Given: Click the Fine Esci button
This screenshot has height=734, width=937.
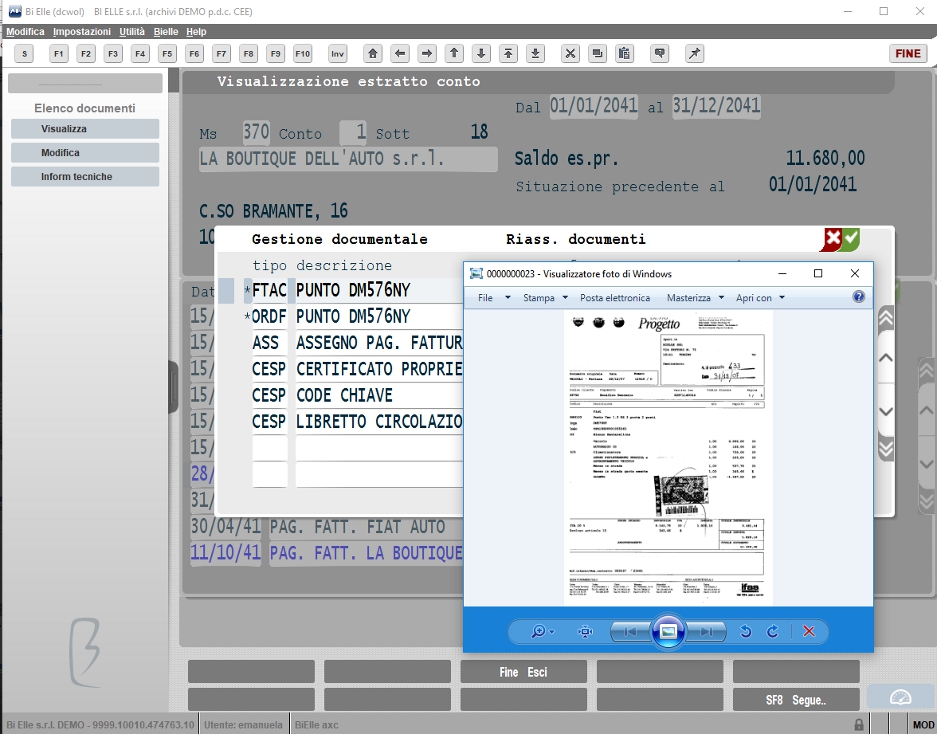Looking at the screenshot, I should (x=523, y=672).
